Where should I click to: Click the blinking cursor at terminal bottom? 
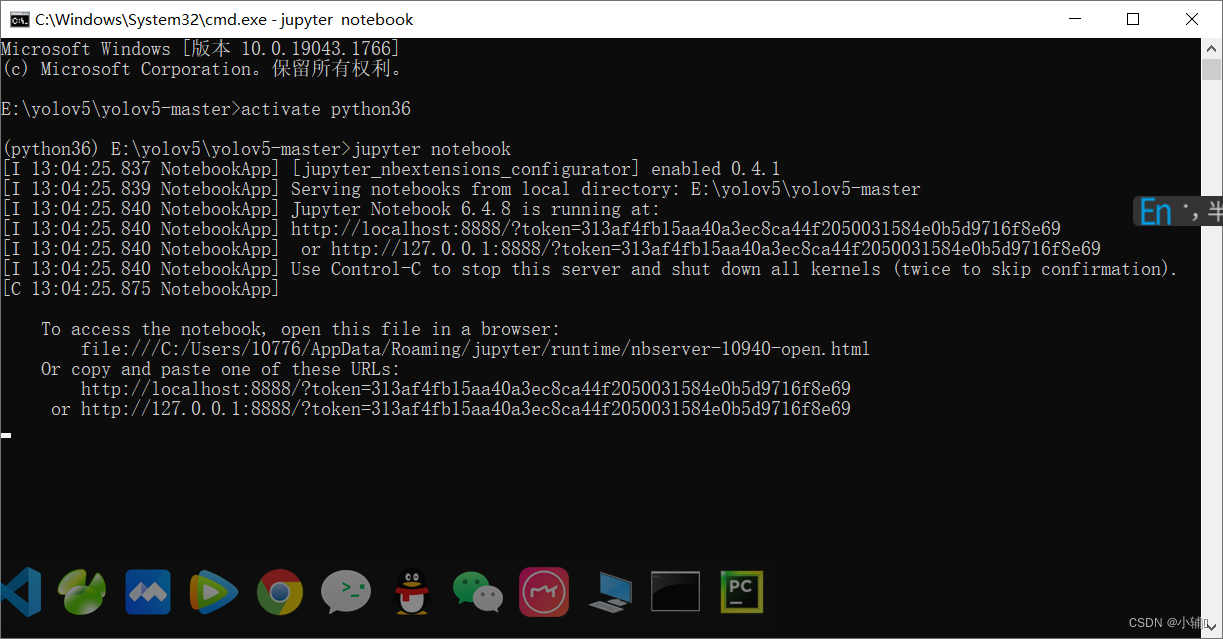tap(6, 435)
